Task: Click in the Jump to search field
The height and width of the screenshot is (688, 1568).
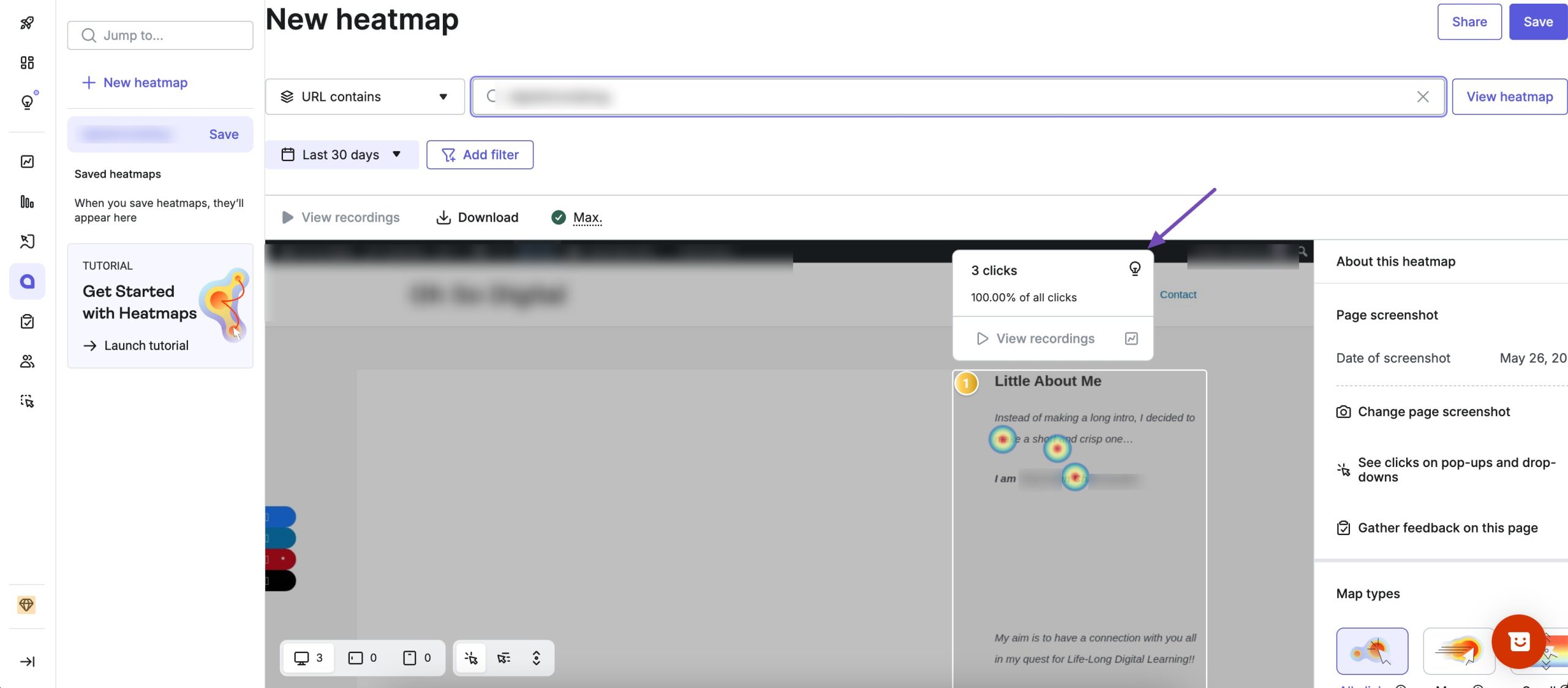Action: [x=160, y=36]
